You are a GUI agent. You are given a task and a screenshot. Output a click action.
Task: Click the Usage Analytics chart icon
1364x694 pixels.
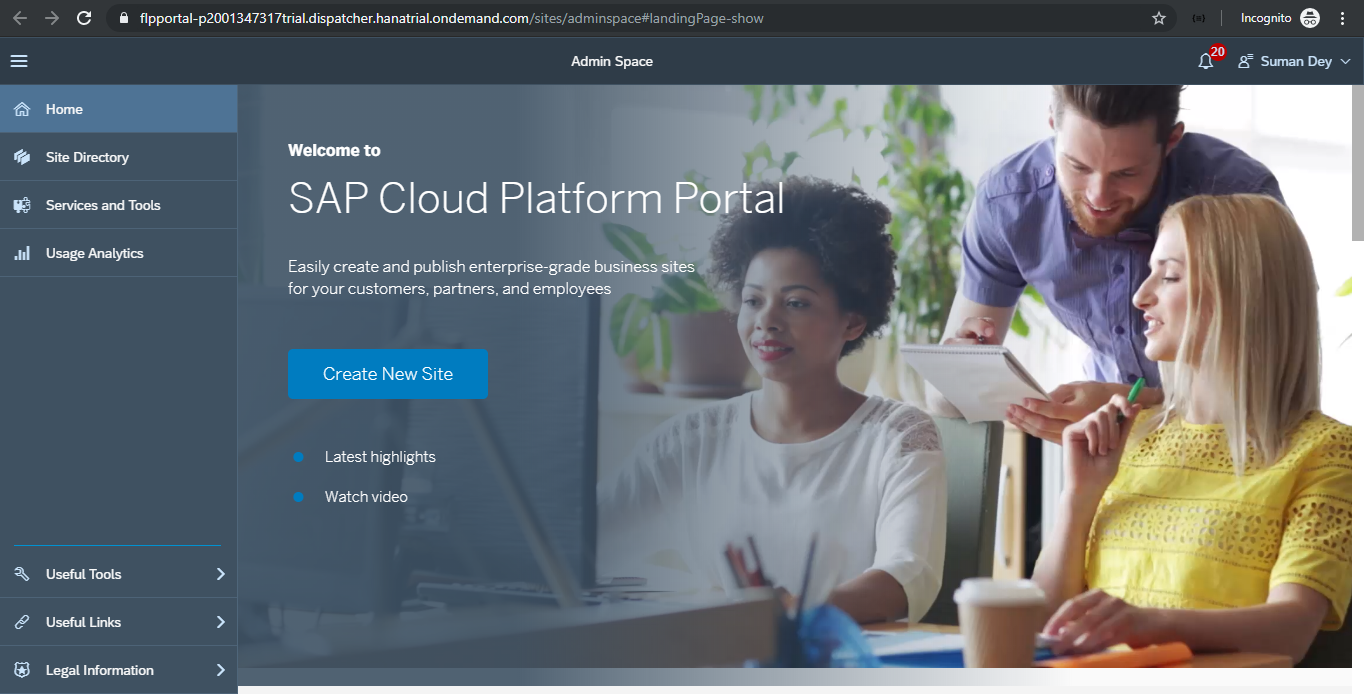[x=22, y=253]
